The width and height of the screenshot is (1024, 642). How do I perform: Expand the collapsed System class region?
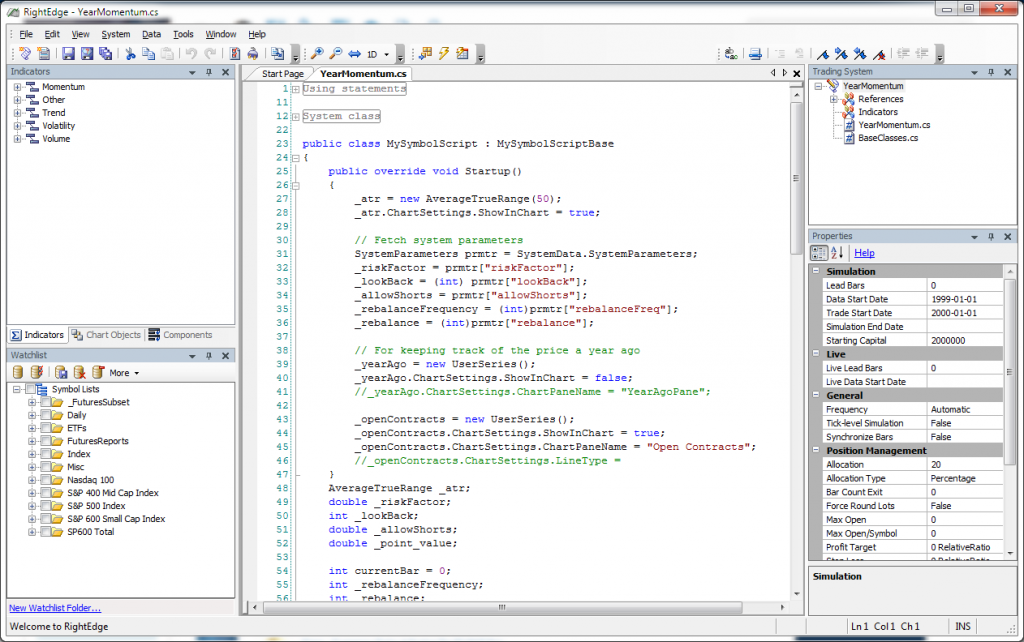coord(296,116)
